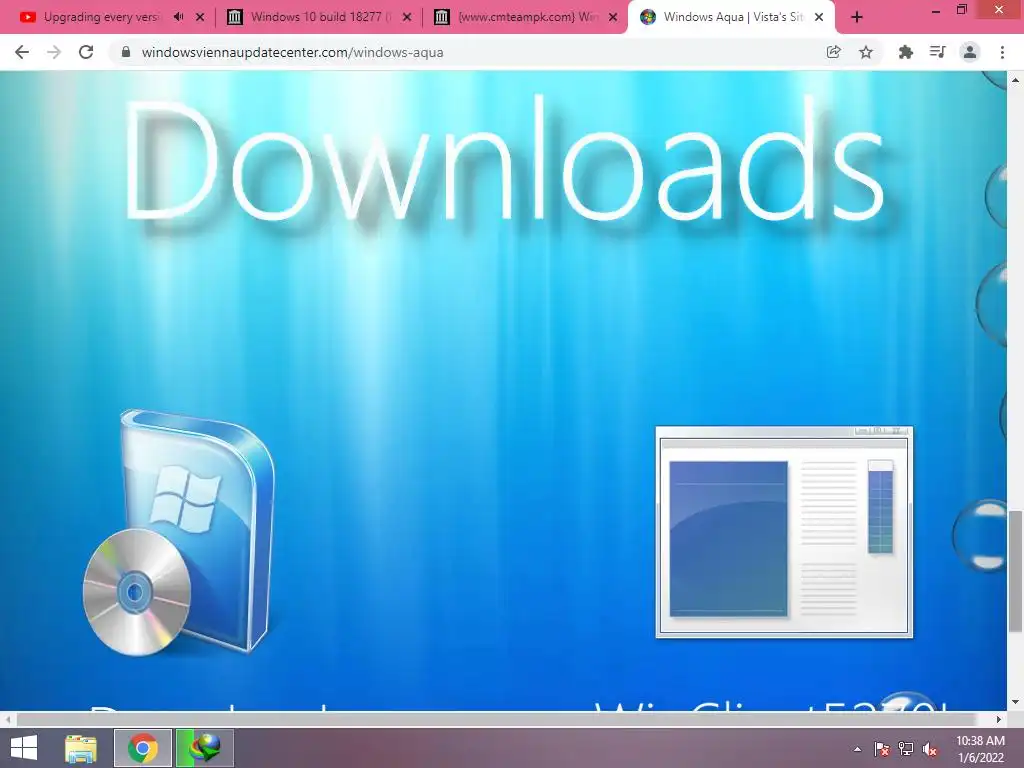Open File Explorer from taskbar
This screenshot has width=1024, height=768.
click(81, 748)
